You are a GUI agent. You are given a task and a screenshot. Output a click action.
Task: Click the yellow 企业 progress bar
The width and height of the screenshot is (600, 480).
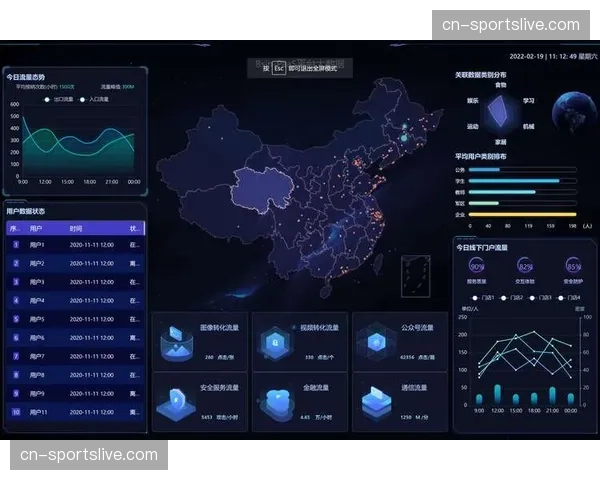pyautogui.click(x=522, y=214)
